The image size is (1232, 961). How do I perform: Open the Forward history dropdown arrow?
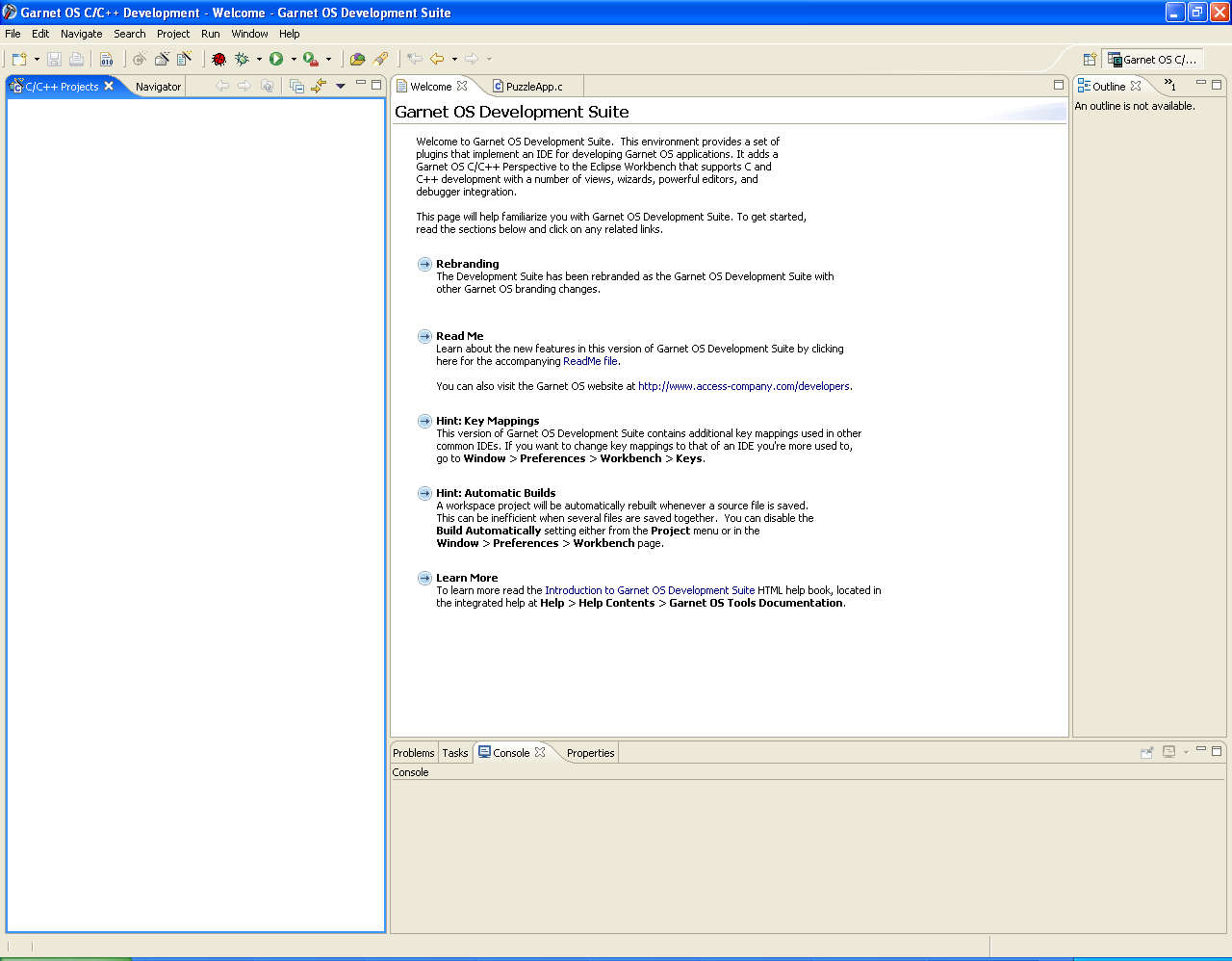click(489, 60)
